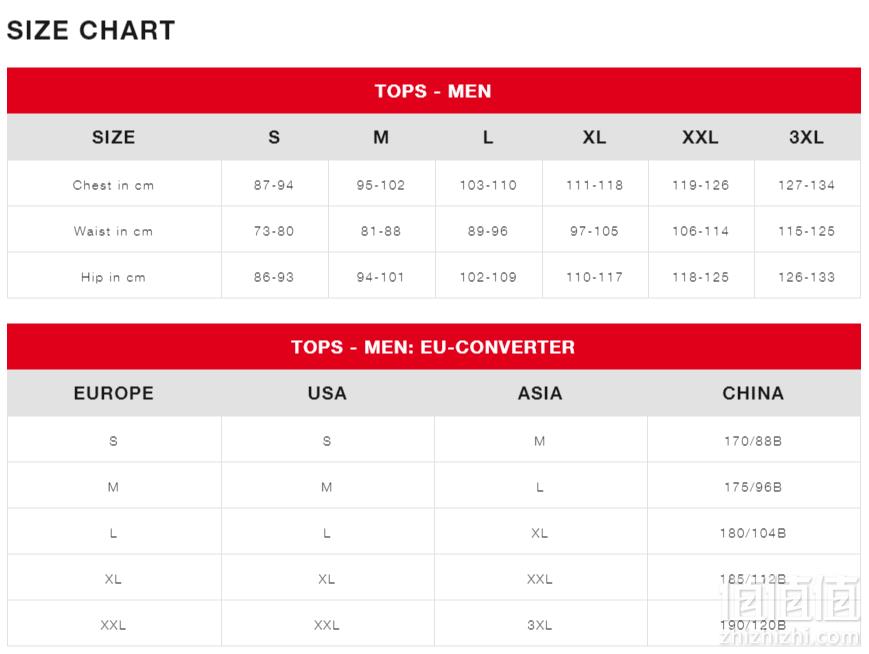This screenshot has width=869, height=654.
Task: Click the XXL size column header
Action: (700, 137)
